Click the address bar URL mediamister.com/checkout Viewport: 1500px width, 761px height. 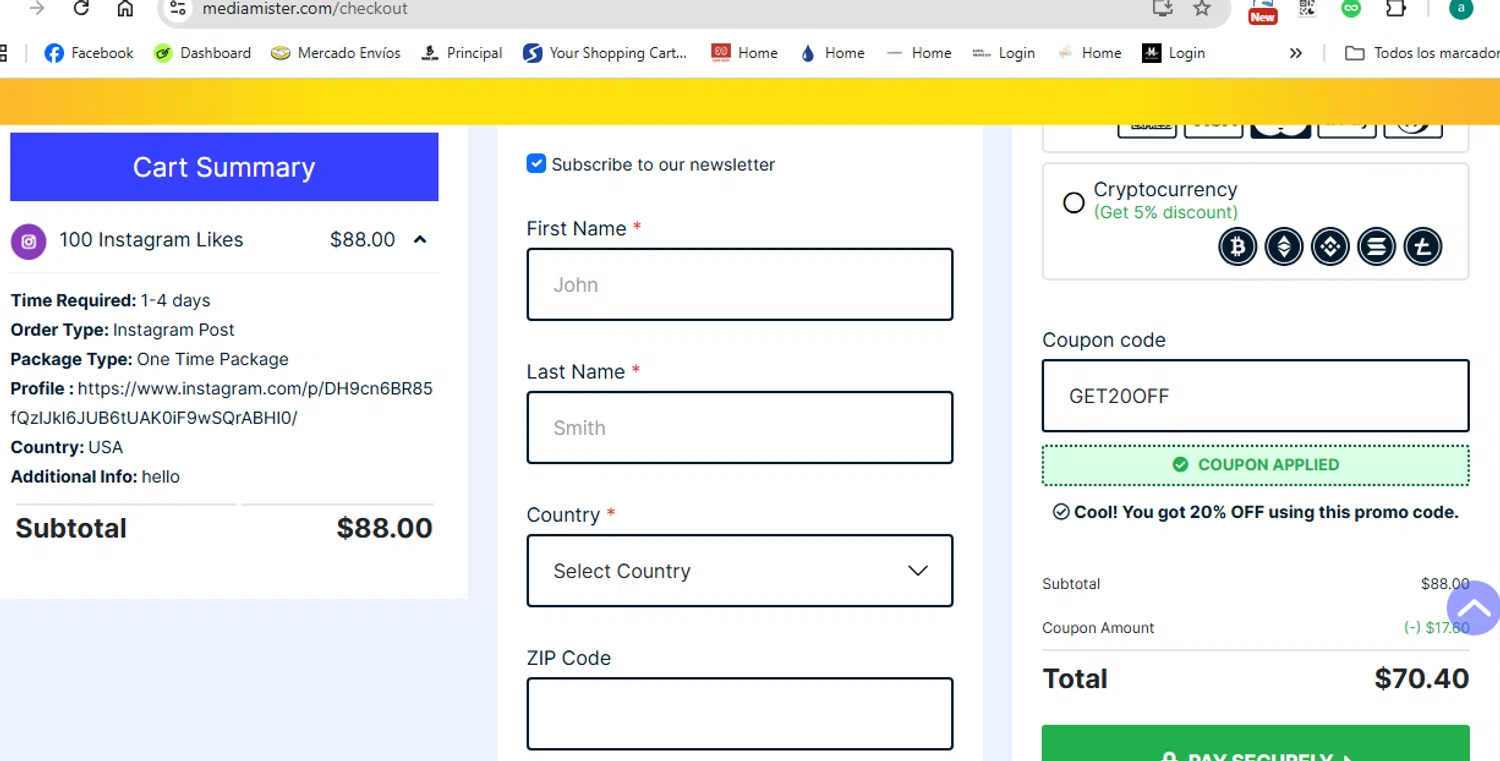305,8
